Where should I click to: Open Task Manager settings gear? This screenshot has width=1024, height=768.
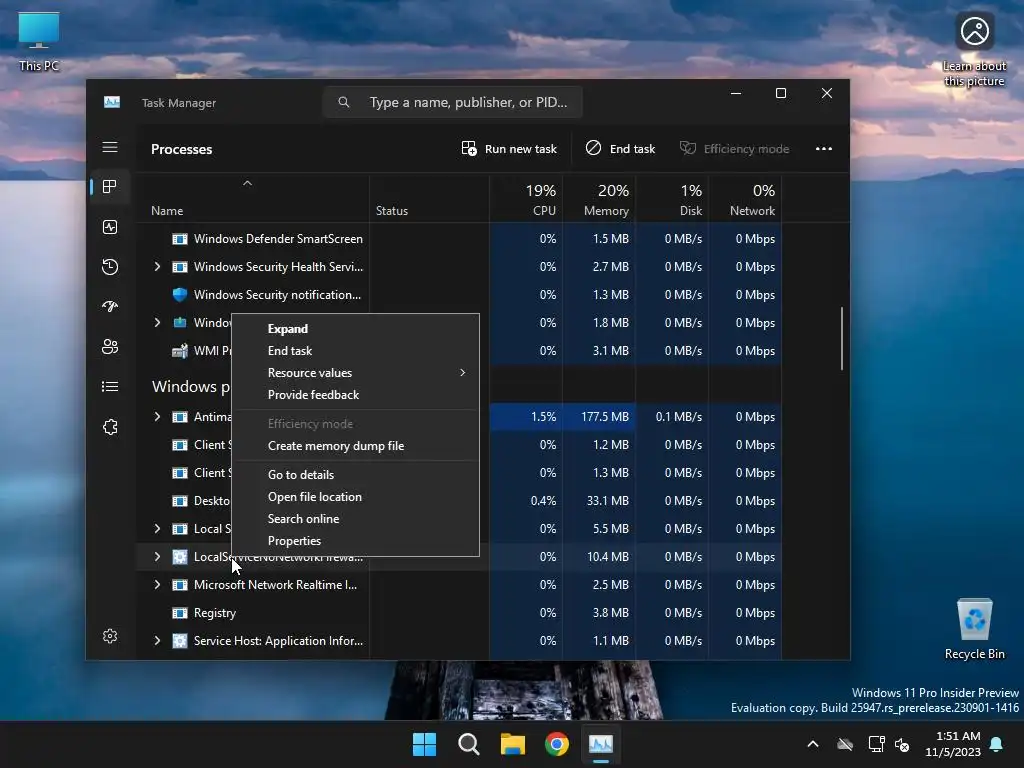[x=110, y=636]
